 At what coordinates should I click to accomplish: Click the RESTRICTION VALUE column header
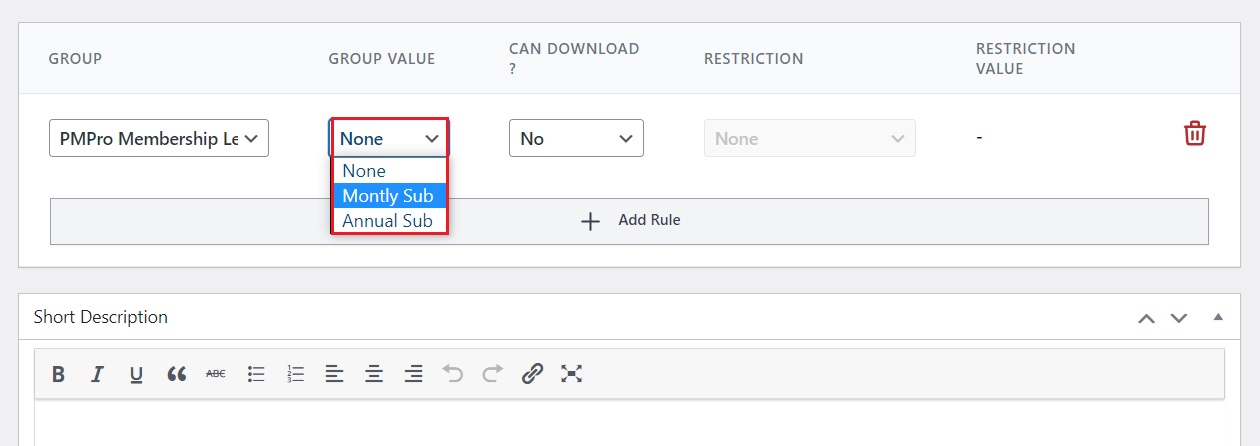click(x=1026, y=58)
